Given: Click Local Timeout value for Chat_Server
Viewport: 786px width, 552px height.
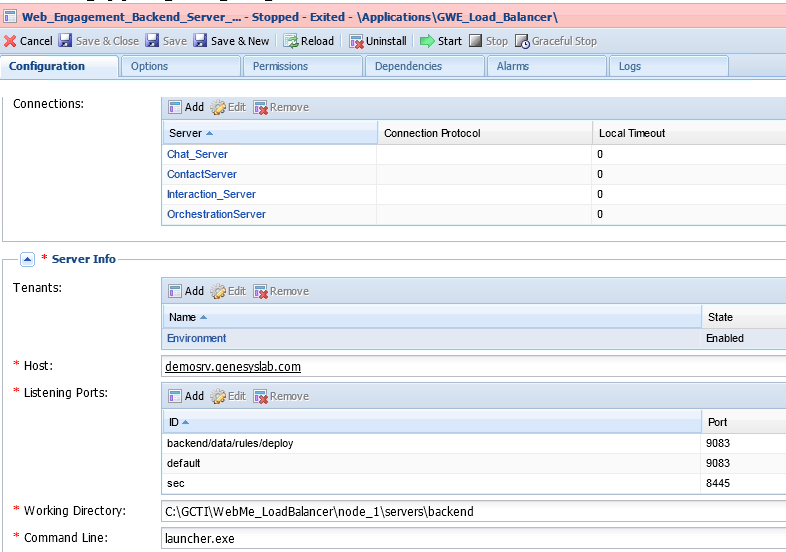Looking at the screenshot, I should pyautogui.click(x=600, y=154).
